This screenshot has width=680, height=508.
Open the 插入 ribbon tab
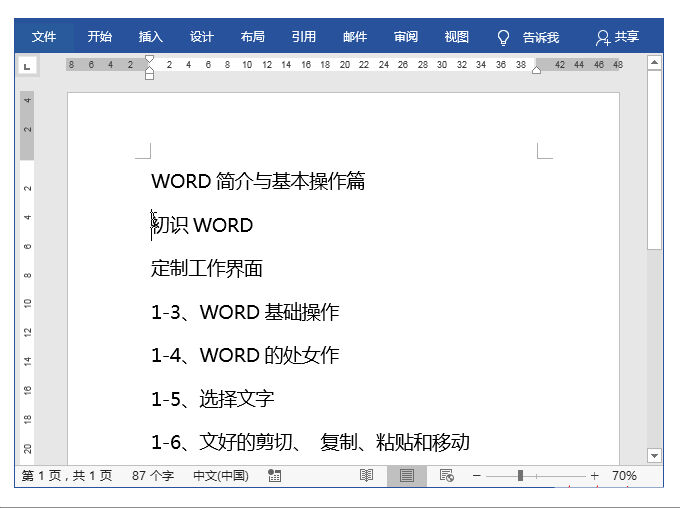point(150,36)
